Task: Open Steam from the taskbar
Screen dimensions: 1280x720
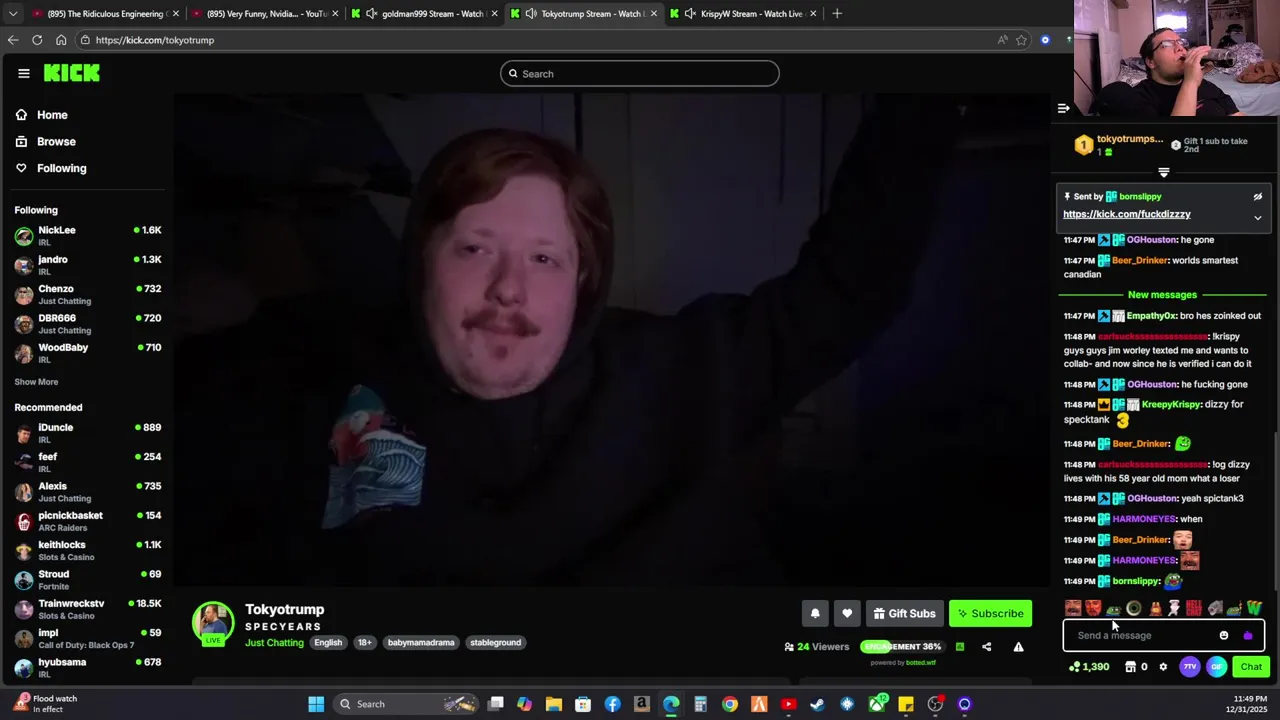Action: pos(817,704)
